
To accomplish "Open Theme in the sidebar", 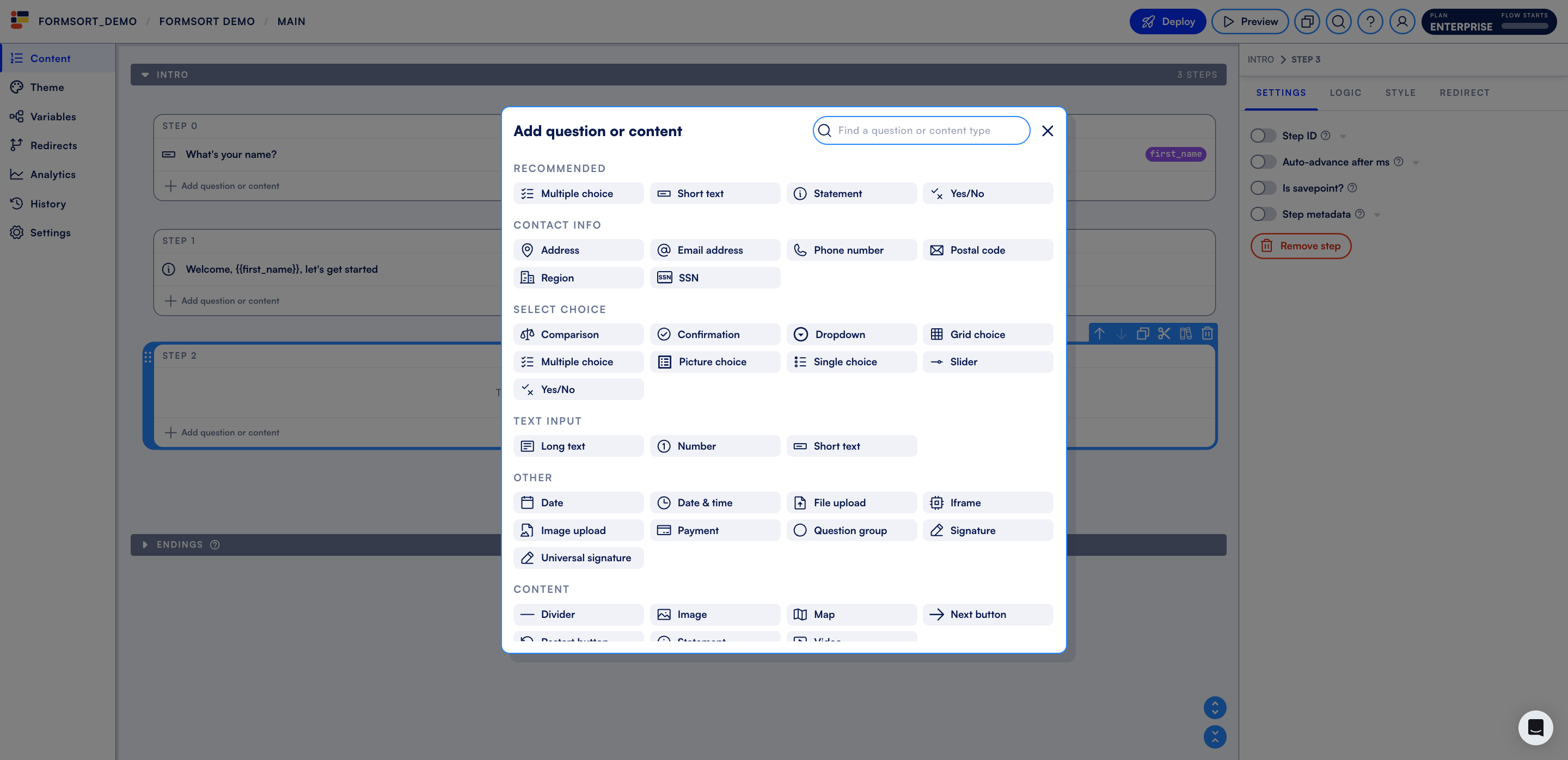I will coord(58,87).
